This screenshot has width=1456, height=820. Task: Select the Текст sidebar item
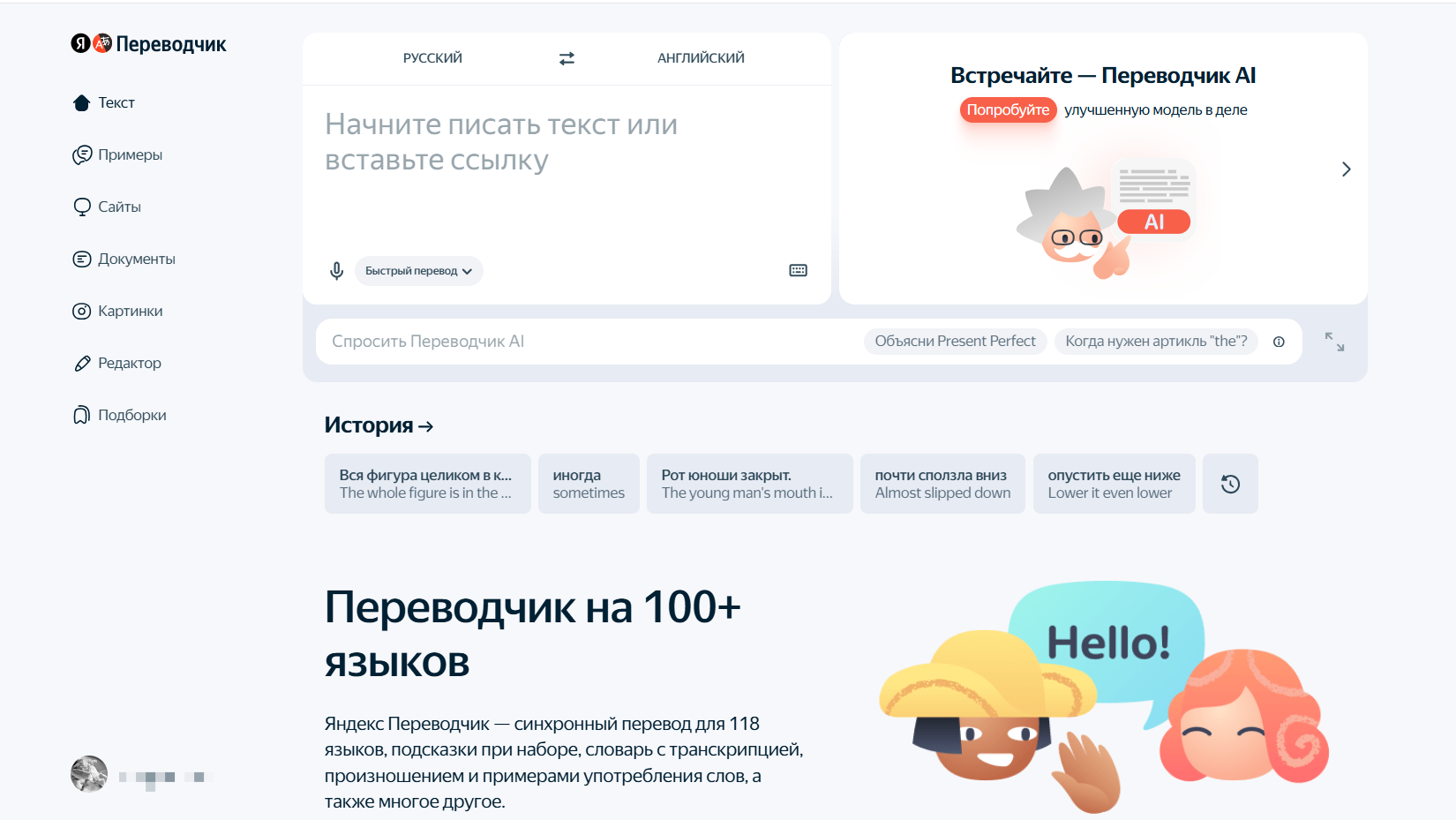tap(104, 102)
